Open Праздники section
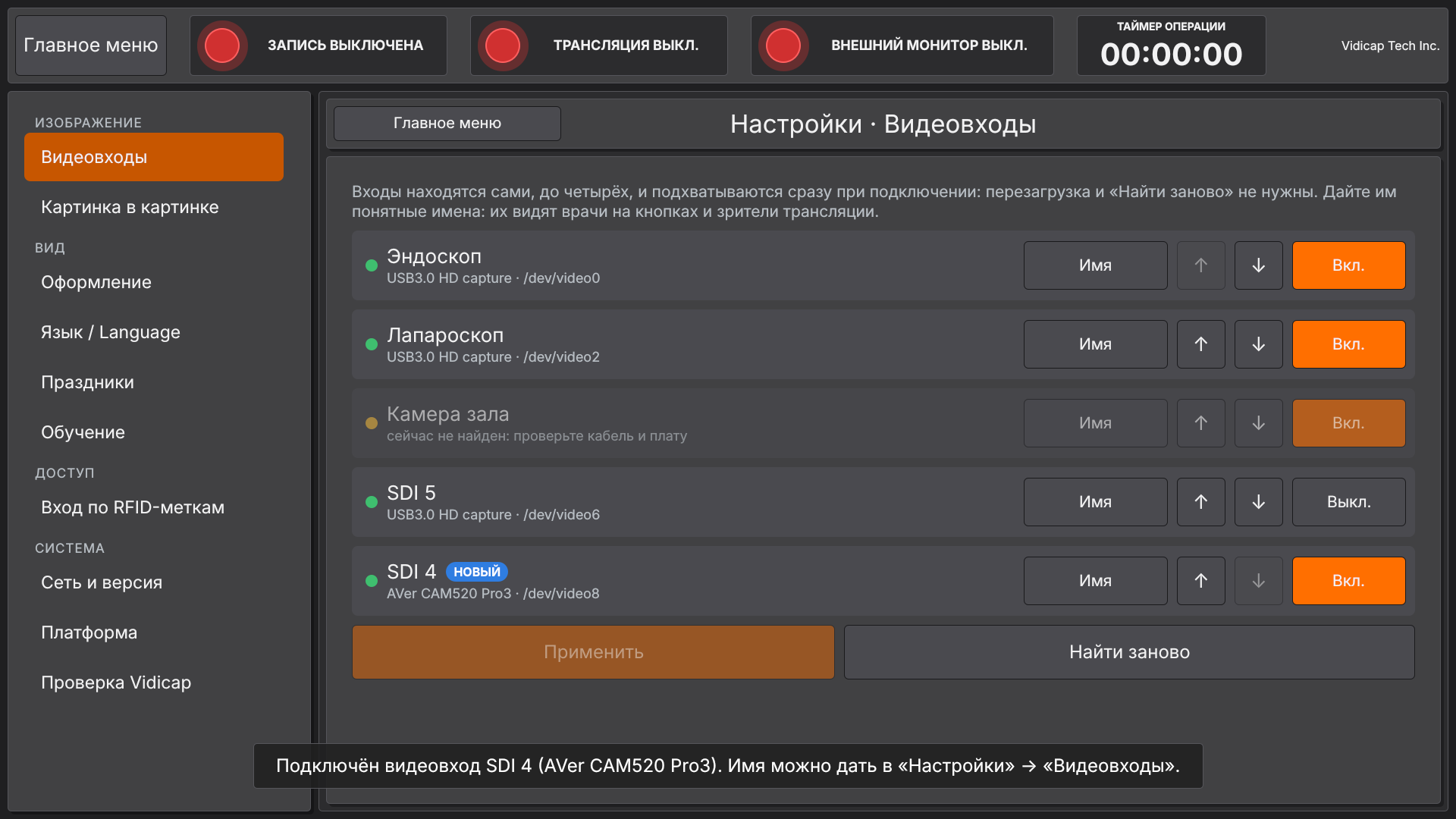 point(154,382)
